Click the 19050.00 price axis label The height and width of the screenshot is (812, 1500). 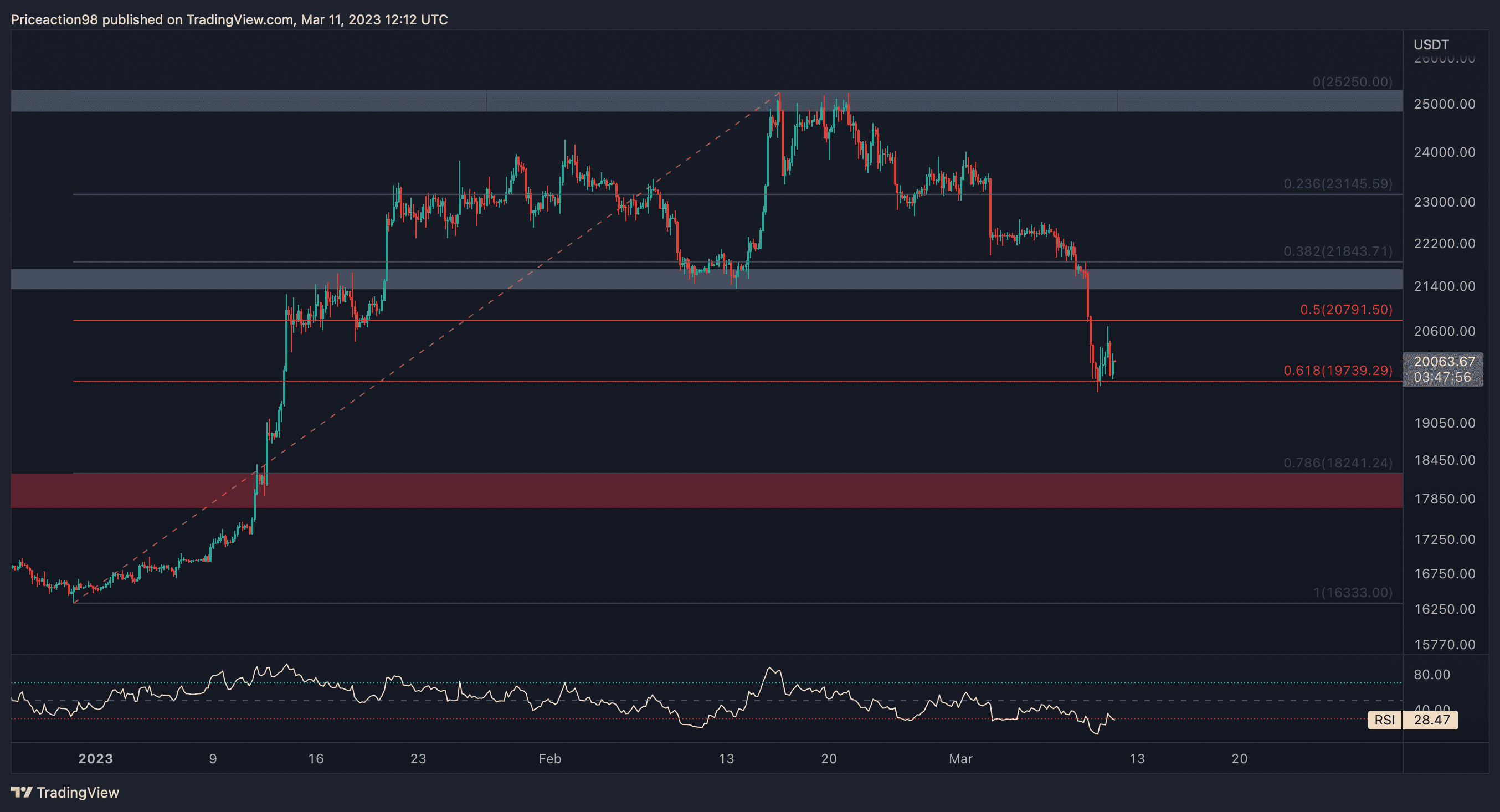click(x=1445, y=423)
